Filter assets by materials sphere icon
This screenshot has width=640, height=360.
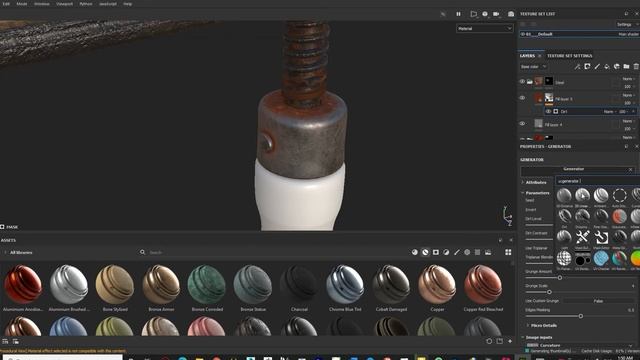tap(415, 252)
